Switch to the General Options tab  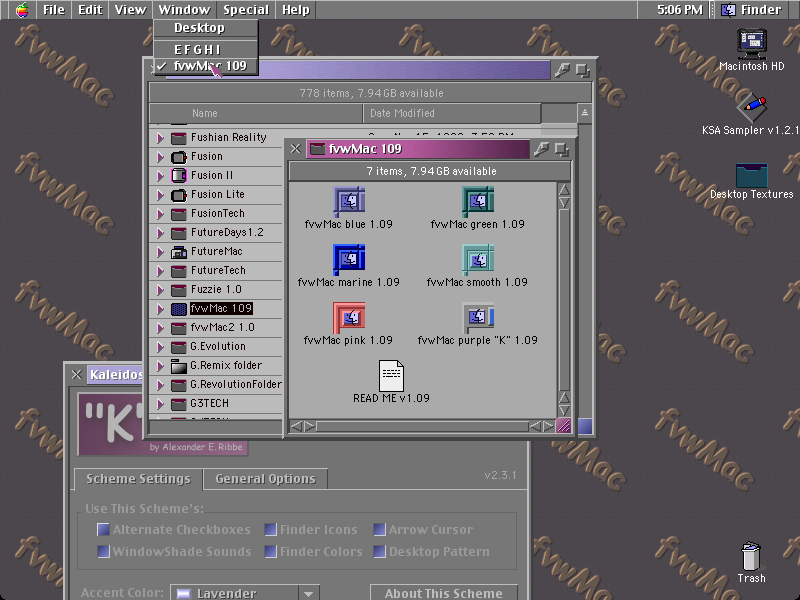tap(265, 479)
